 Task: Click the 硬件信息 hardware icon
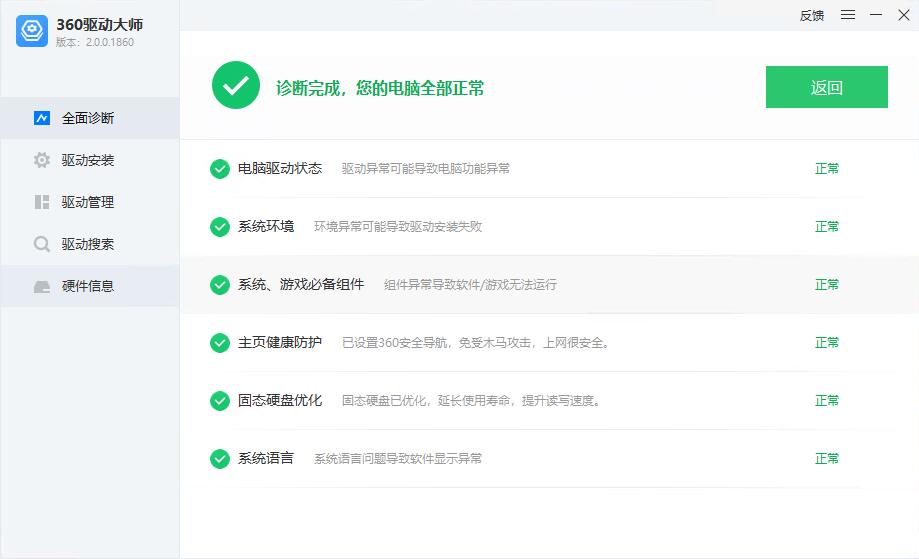pyautogui.click(x=42, y=286)
